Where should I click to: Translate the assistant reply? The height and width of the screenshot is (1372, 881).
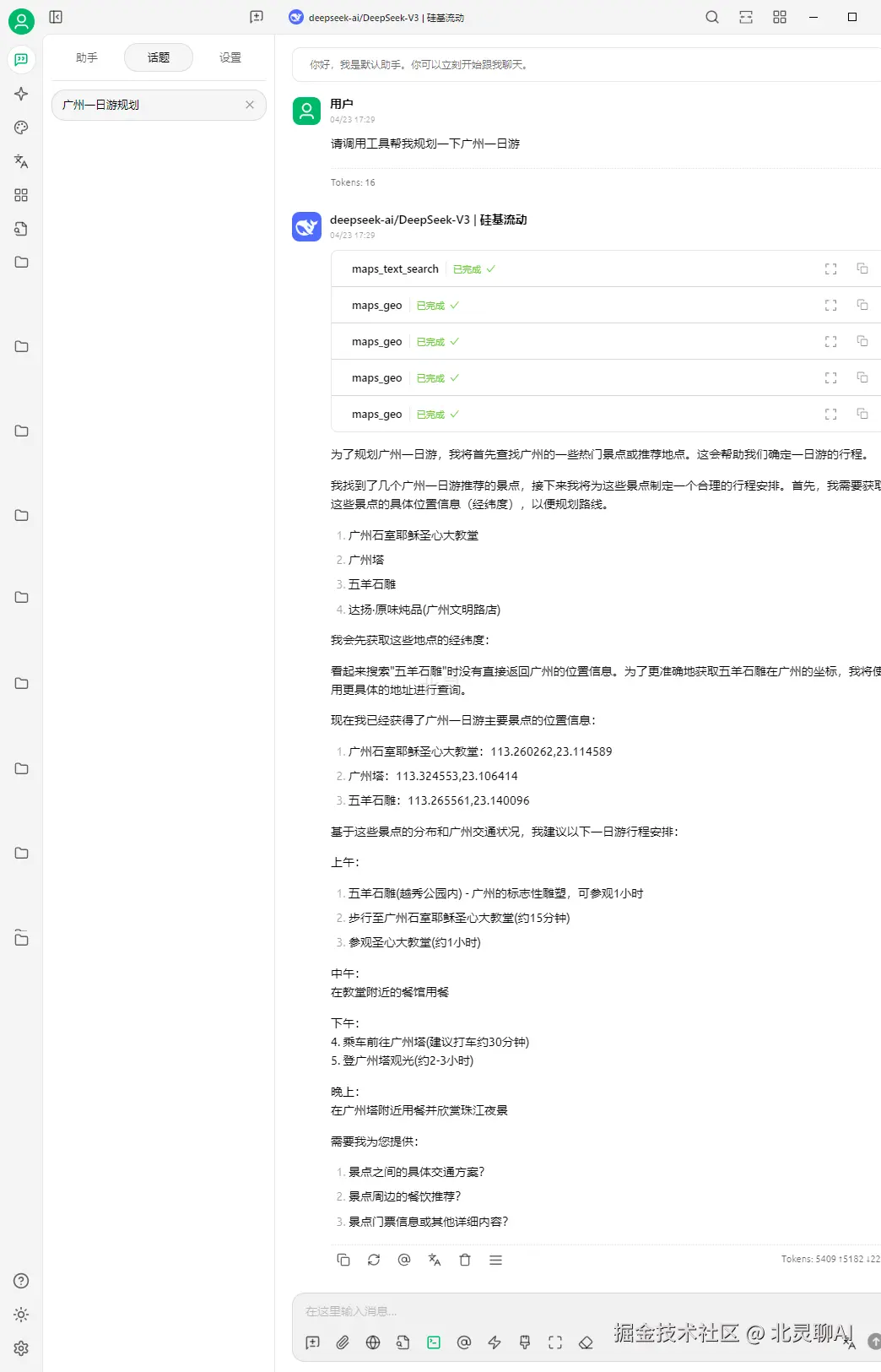pos(435,1260)
